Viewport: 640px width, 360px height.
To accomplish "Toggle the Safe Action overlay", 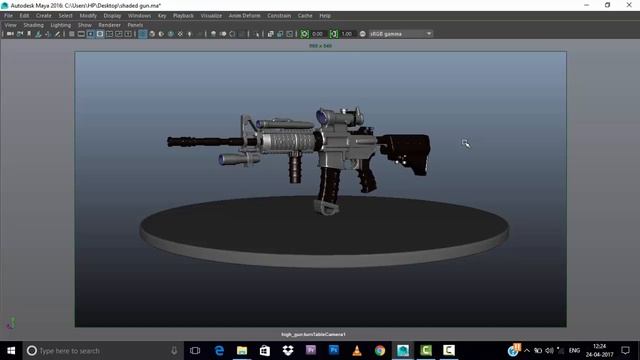I will coord(118,34).
